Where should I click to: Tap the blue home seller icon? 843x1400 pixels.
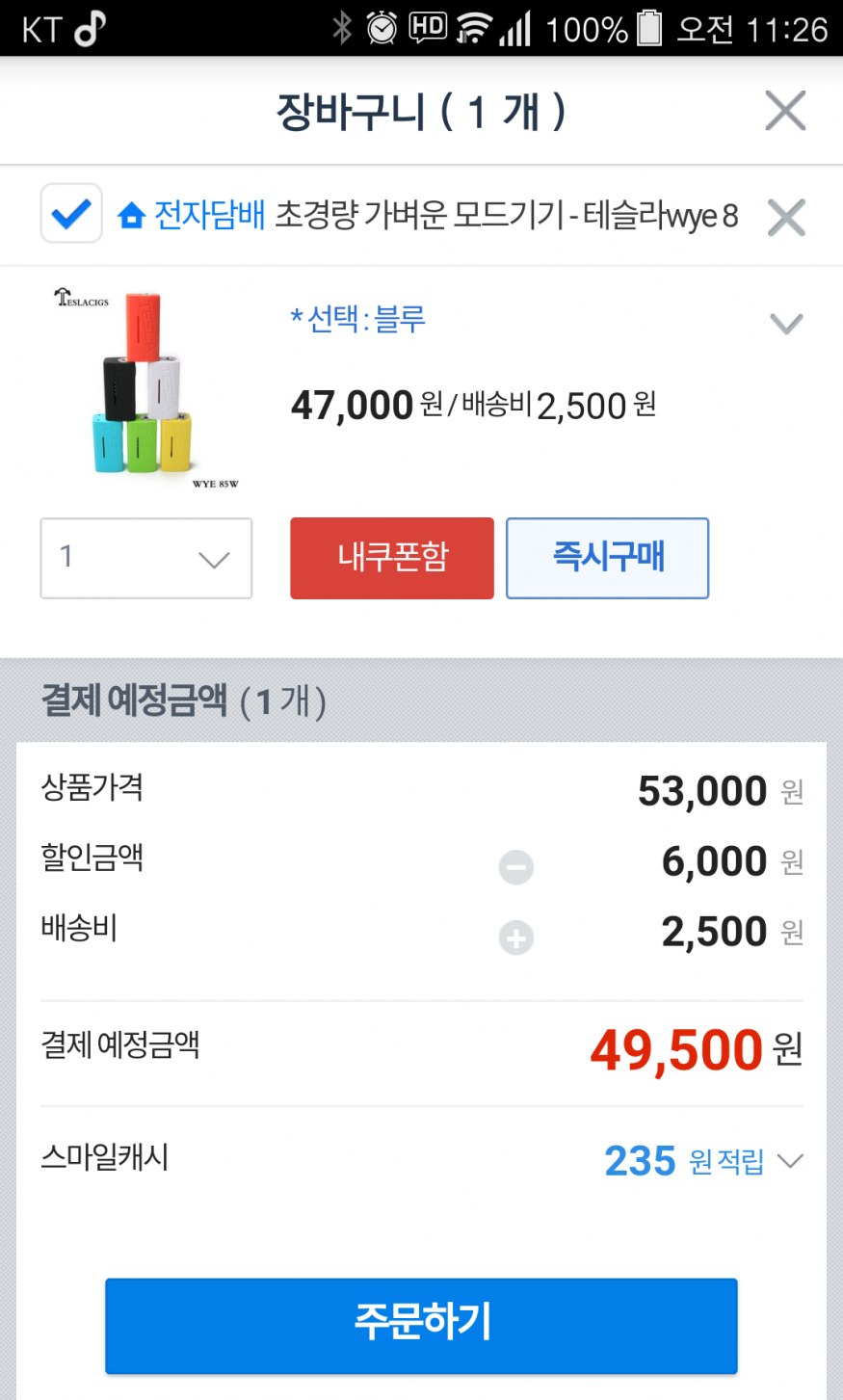(x=131, y=216)
